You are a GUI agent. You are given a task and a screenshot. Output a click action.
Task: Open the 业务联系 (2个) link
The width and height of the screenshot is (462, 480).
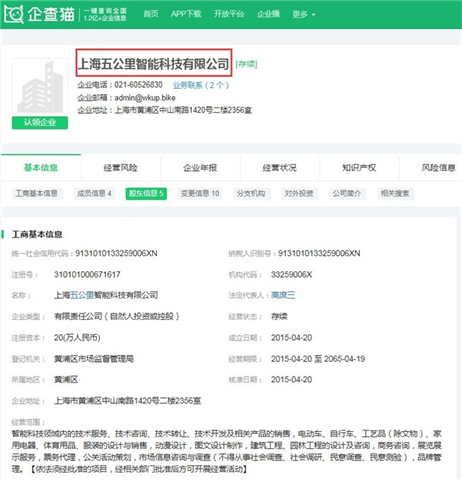pos(201,85)
